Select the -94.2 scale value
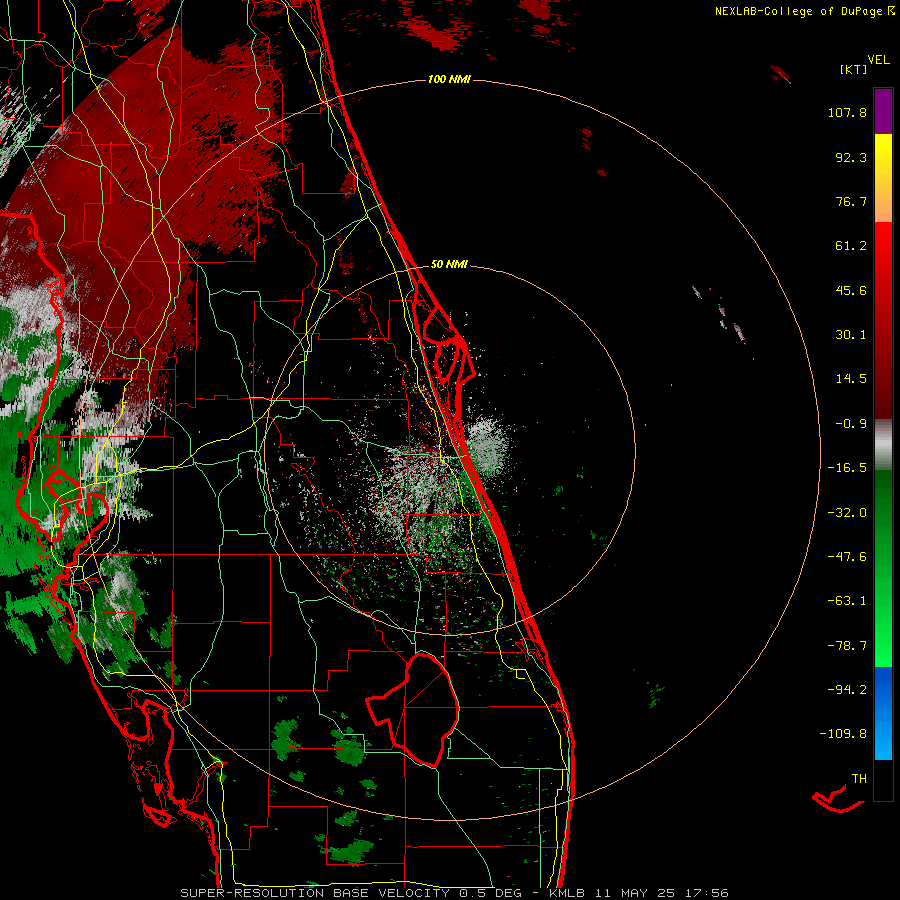 [x=847, y=689]
